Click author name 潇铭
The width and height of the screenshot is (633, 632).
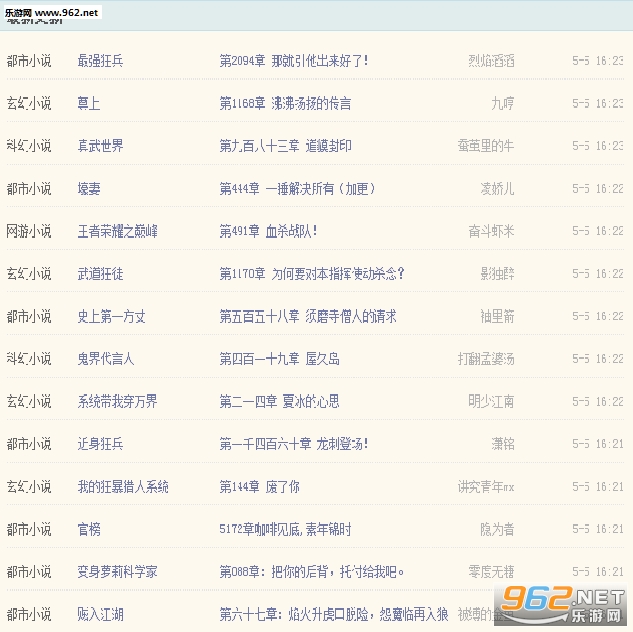(x=503, y=444)
